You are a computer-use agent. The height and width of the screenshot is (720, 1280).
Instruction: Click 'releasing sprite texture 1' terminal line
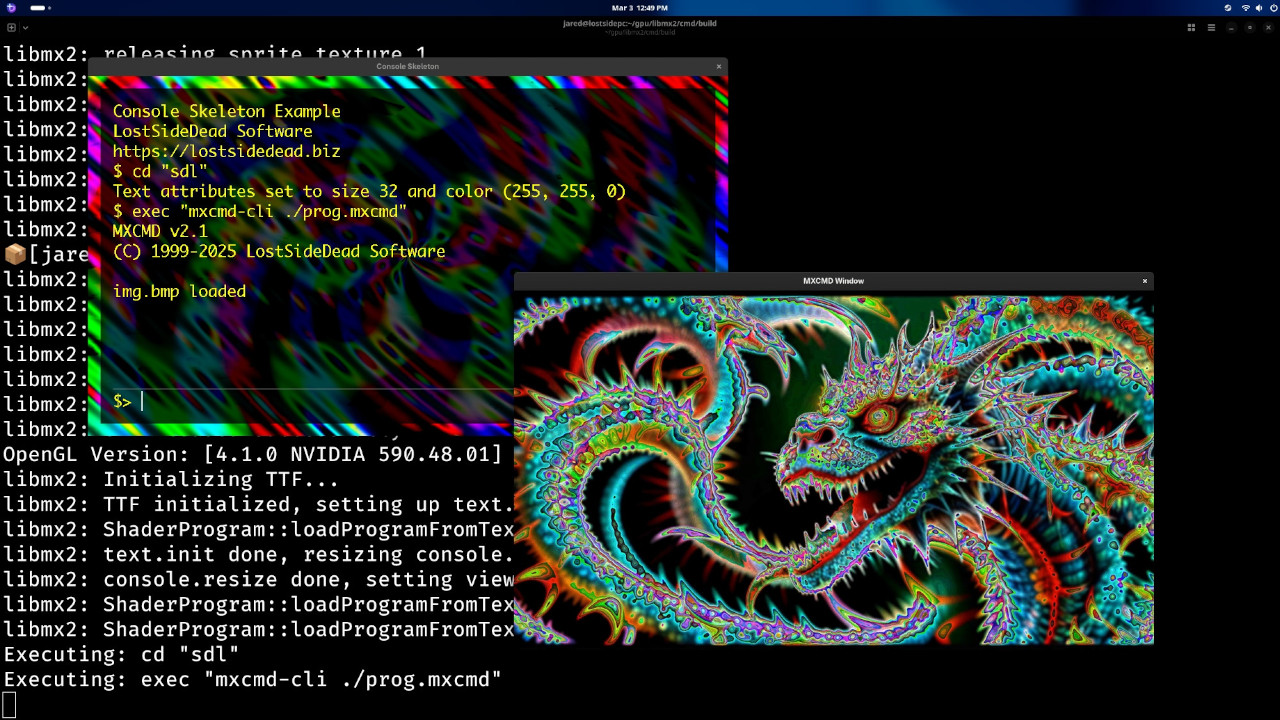click(215, 54)
